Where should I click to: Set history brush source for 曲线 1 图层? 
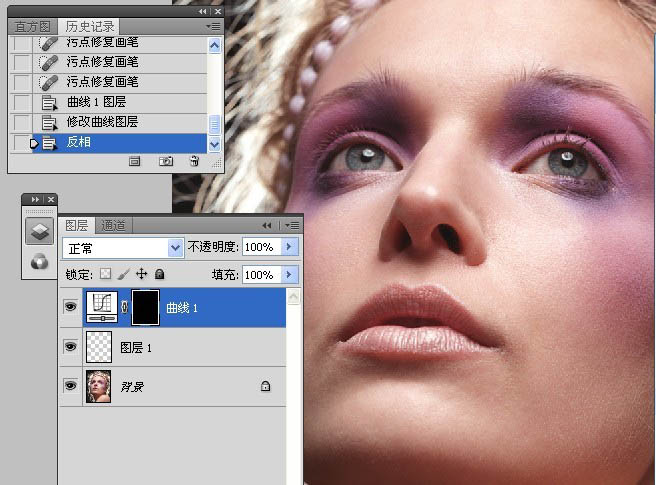pos(21,102)
